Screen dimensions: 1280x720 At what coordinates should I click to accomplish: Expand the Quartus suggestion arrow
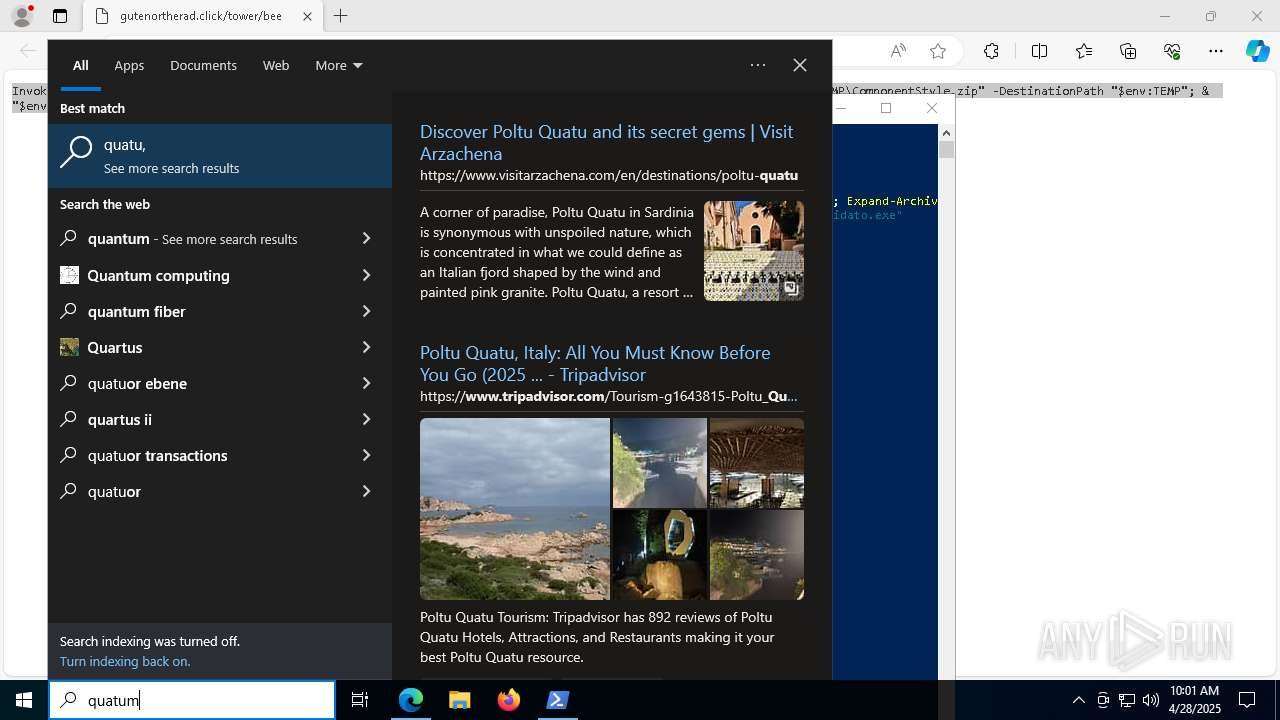coord(366,347)
